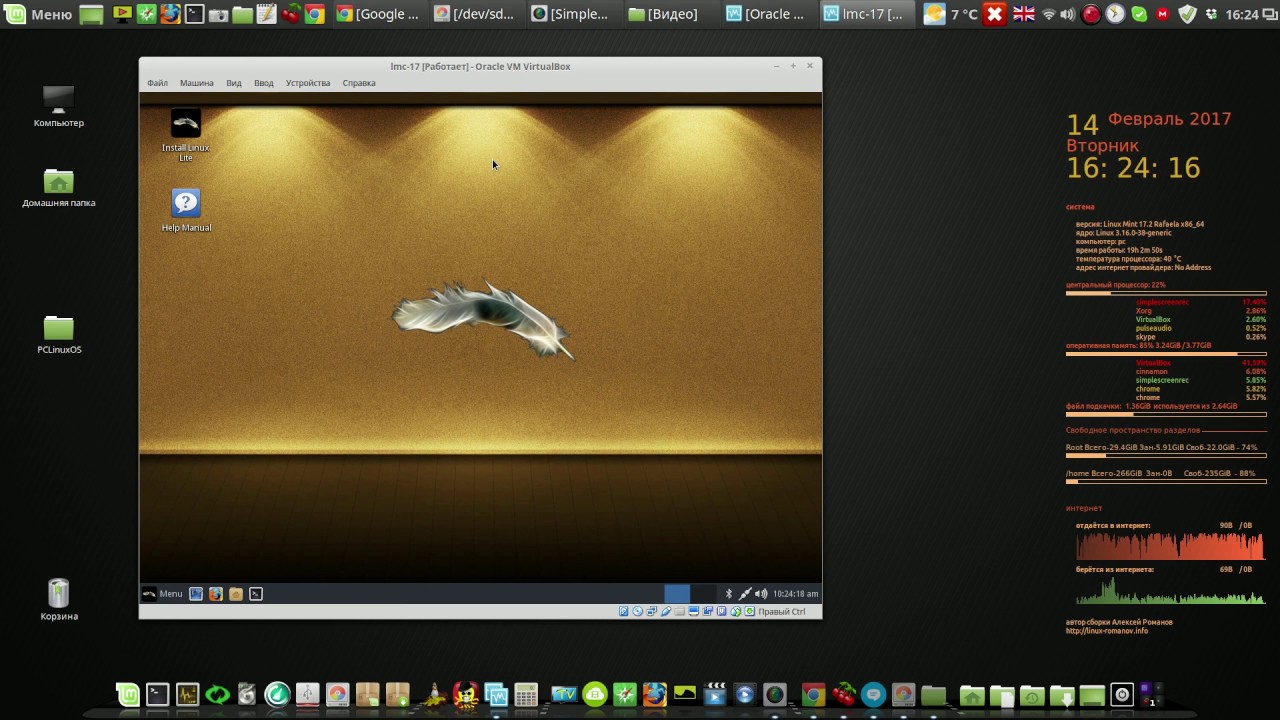Click the Правый Ctrl host key indicator
This screenshot has width=1280, height=720.
point(781,612)
